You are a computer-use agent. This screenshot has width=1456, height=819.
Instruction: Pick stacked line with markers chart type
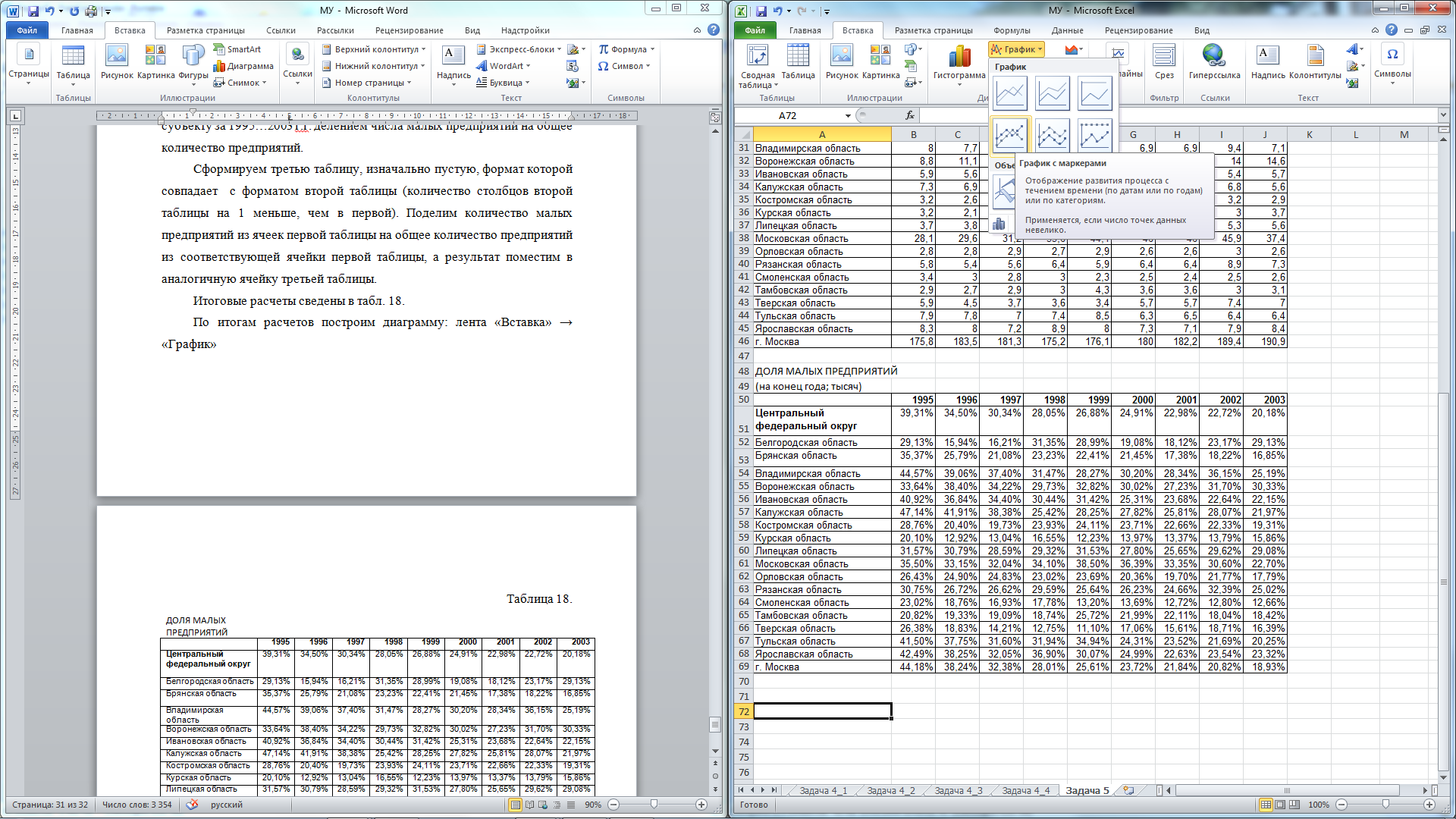pos(1053,135)
